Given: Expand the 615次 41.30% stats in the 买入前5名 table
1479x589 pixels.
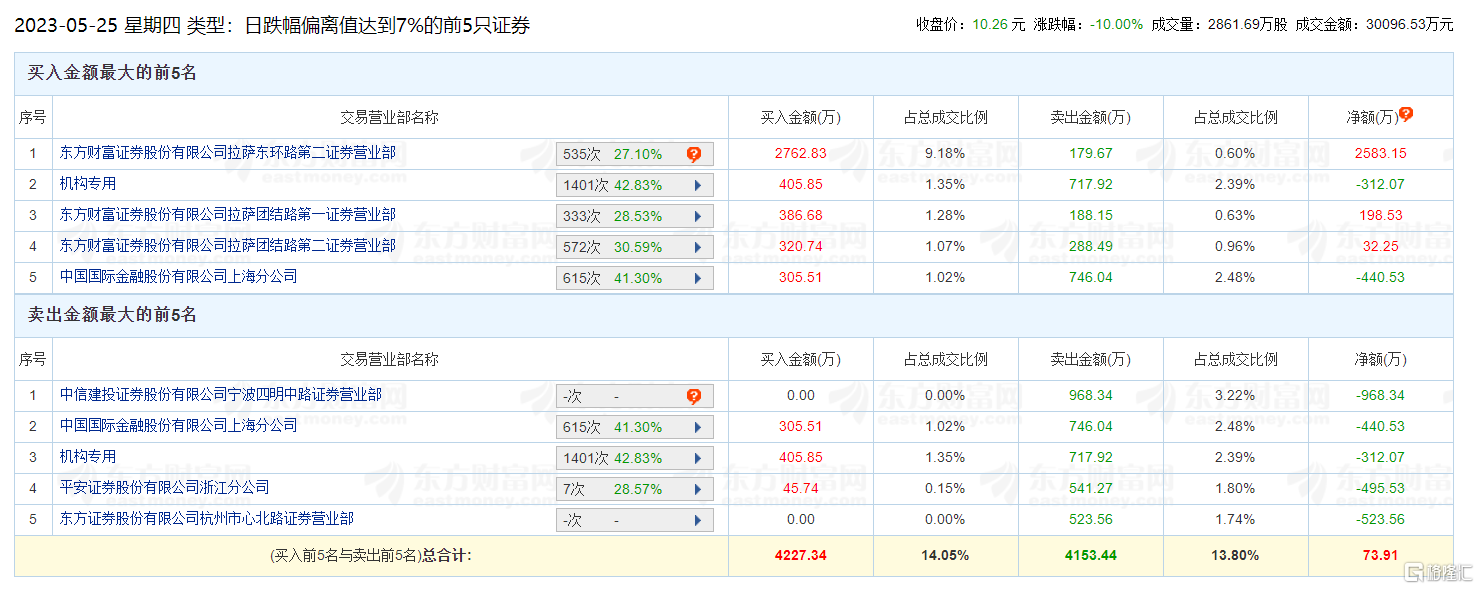Looking at the screenshot, I should tap(697, 278).
